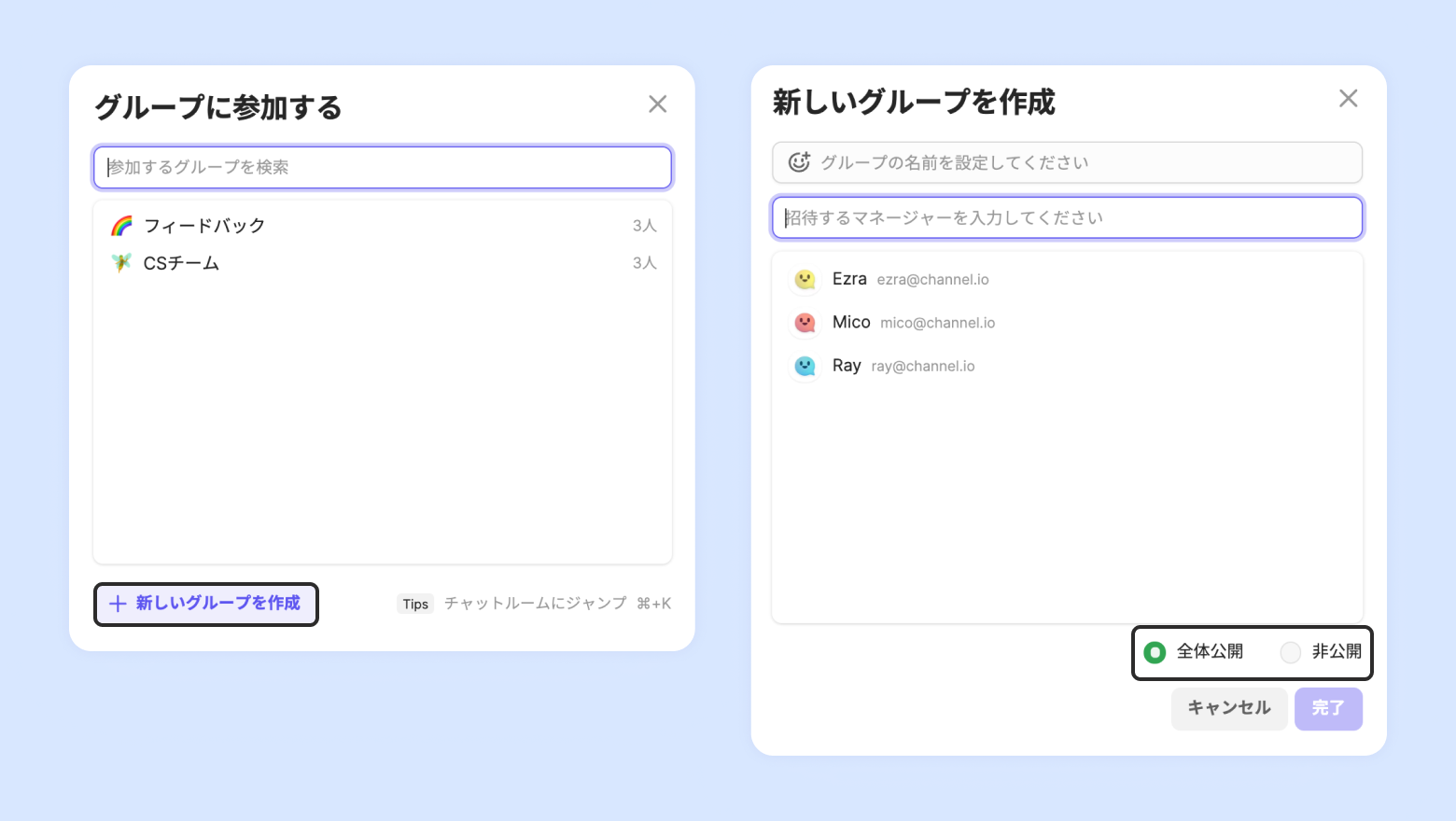Click the fairy icon next to CSチーム

point(122,263)
